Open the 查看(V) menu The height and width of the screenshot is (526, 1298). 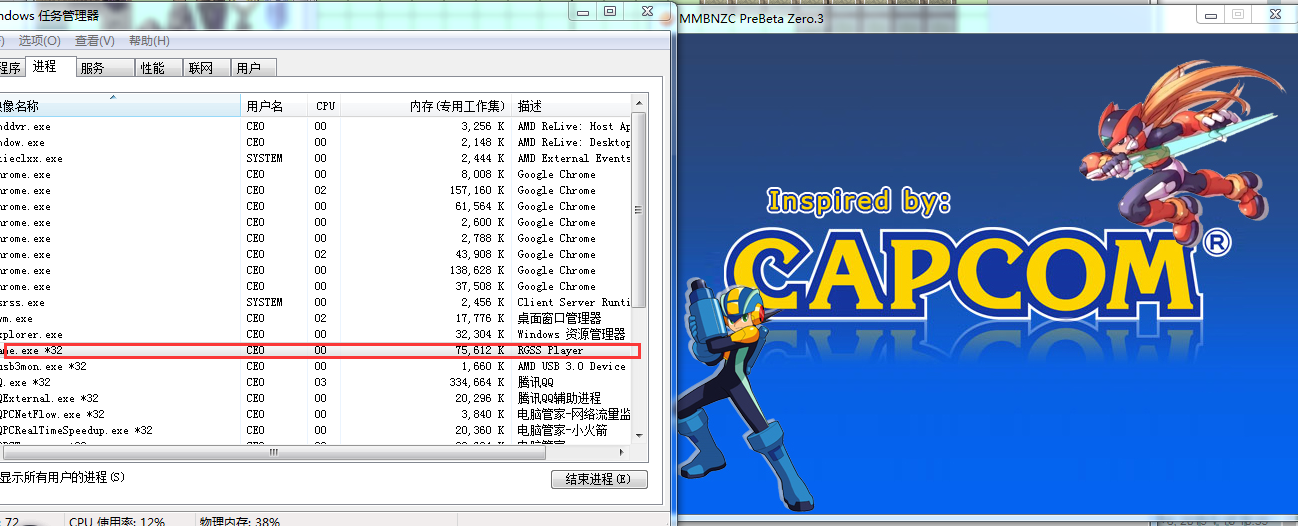(x=94, y=41)
